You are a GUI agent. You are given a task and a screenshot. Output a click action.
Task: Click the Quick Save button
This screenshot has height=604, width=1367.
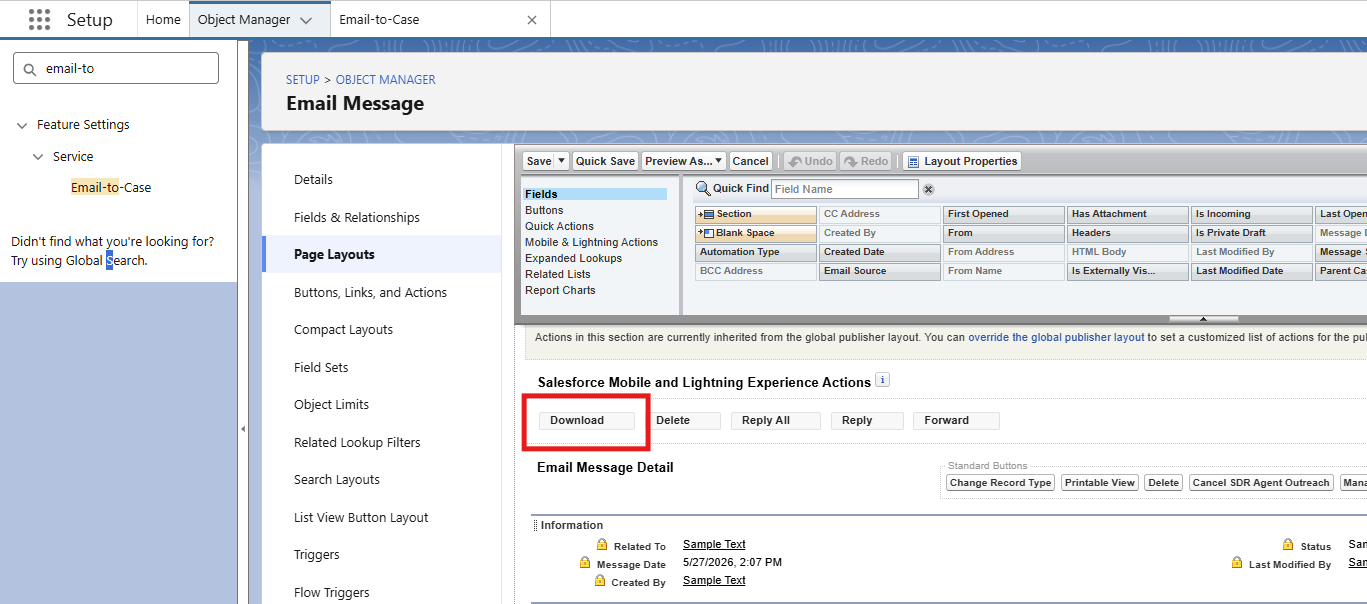(605, 161)
